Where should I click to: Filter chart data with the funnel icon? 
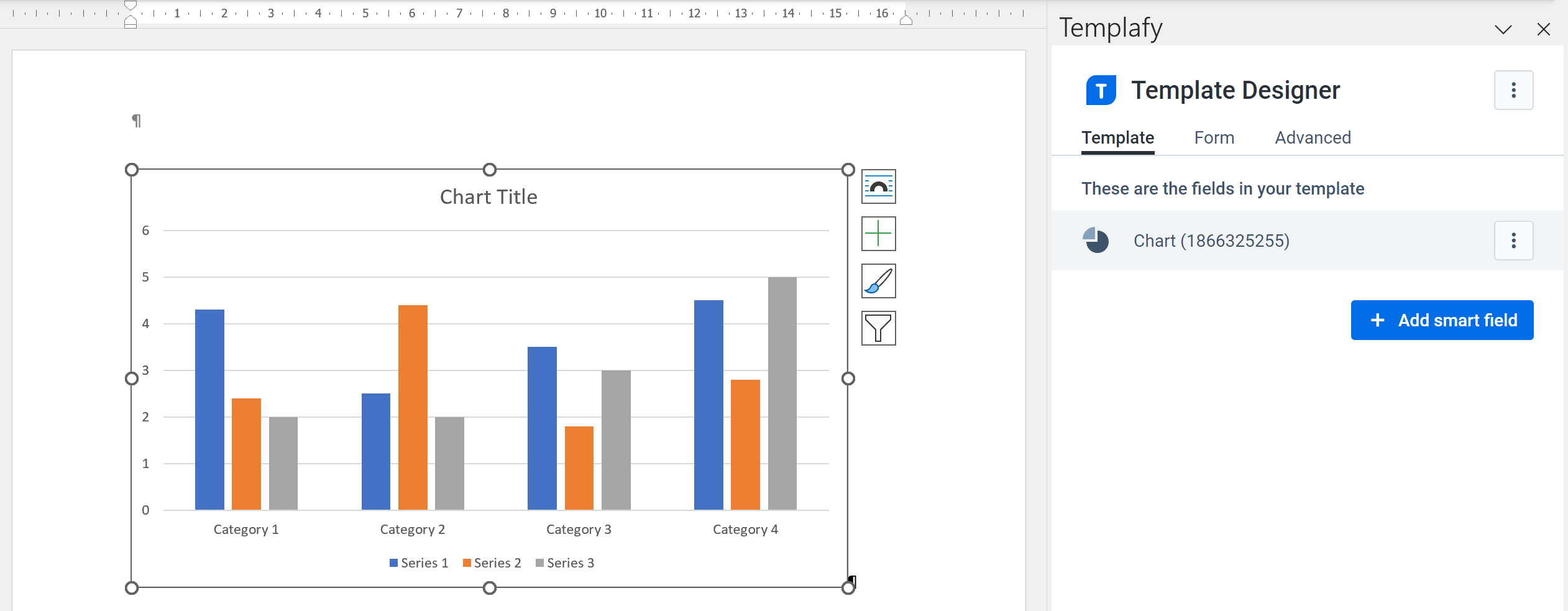tap(878, 328)
